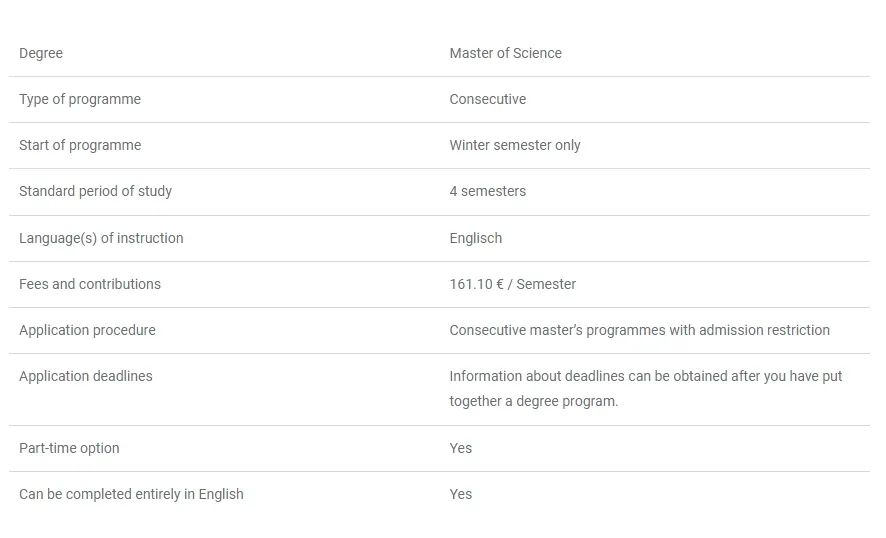886x538 pixels.
Task: Click 'Consecutive master's programmes with admission restriction'
Action: coord(640,330)
